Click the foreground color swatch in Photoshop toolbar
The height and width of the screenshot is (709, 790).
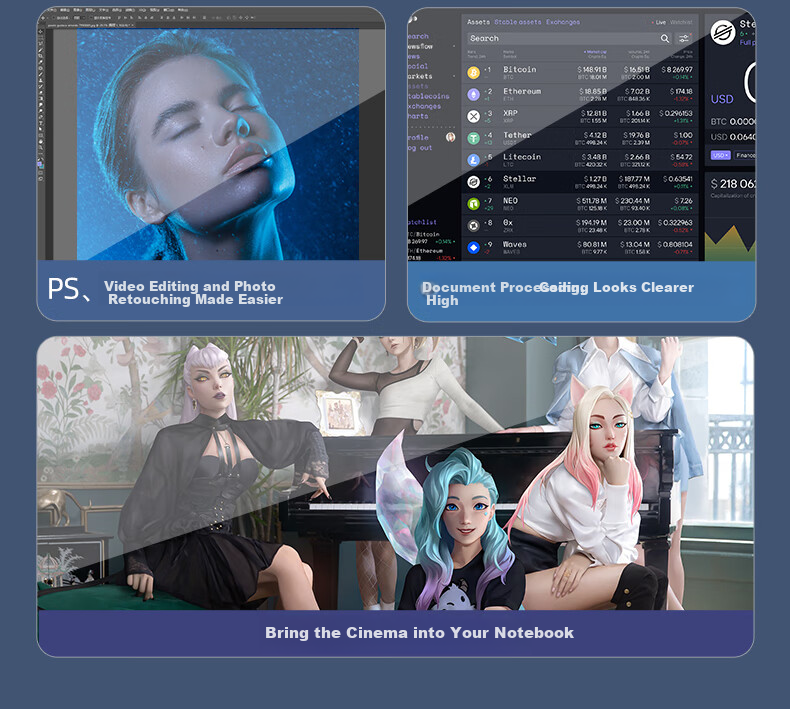tap(40, 164)
